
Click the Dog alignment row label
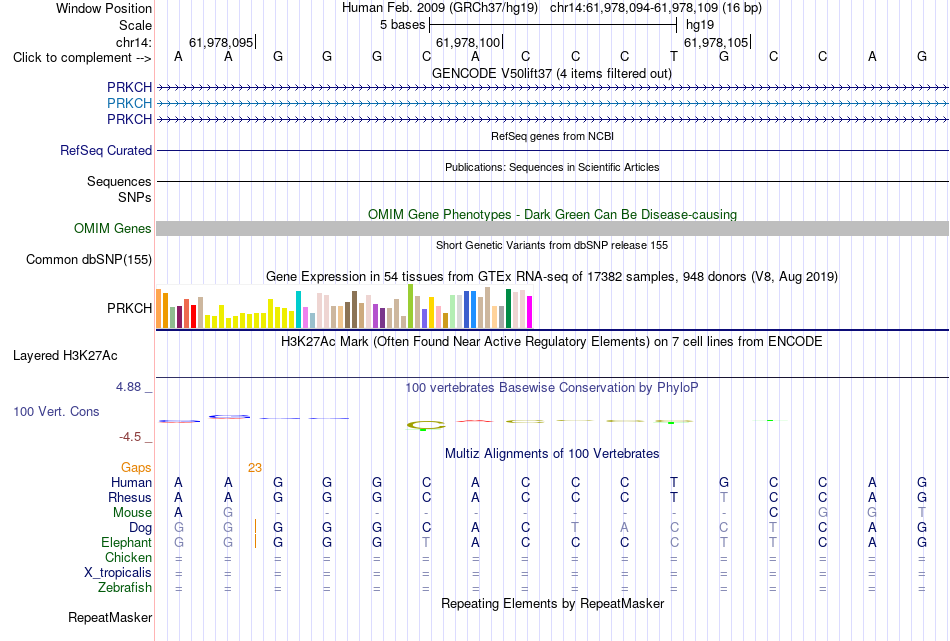point(141,528)
